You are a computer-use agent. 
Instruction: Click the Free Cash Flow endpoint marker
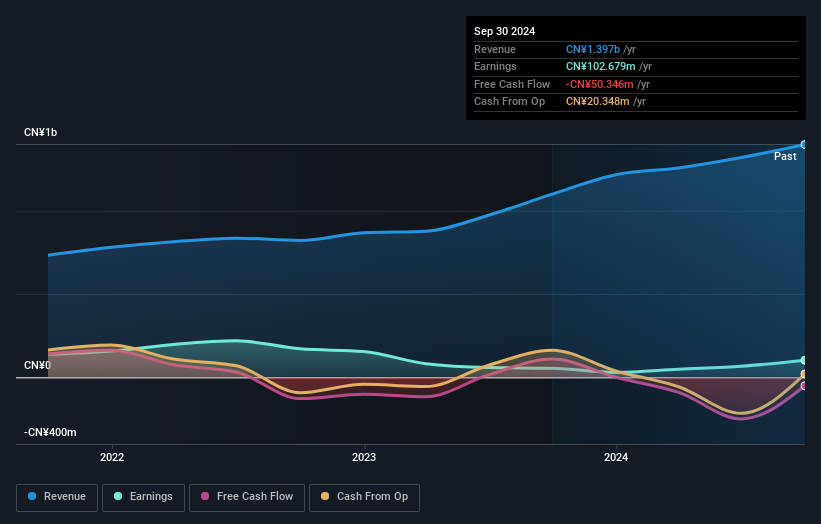(804, 386)
